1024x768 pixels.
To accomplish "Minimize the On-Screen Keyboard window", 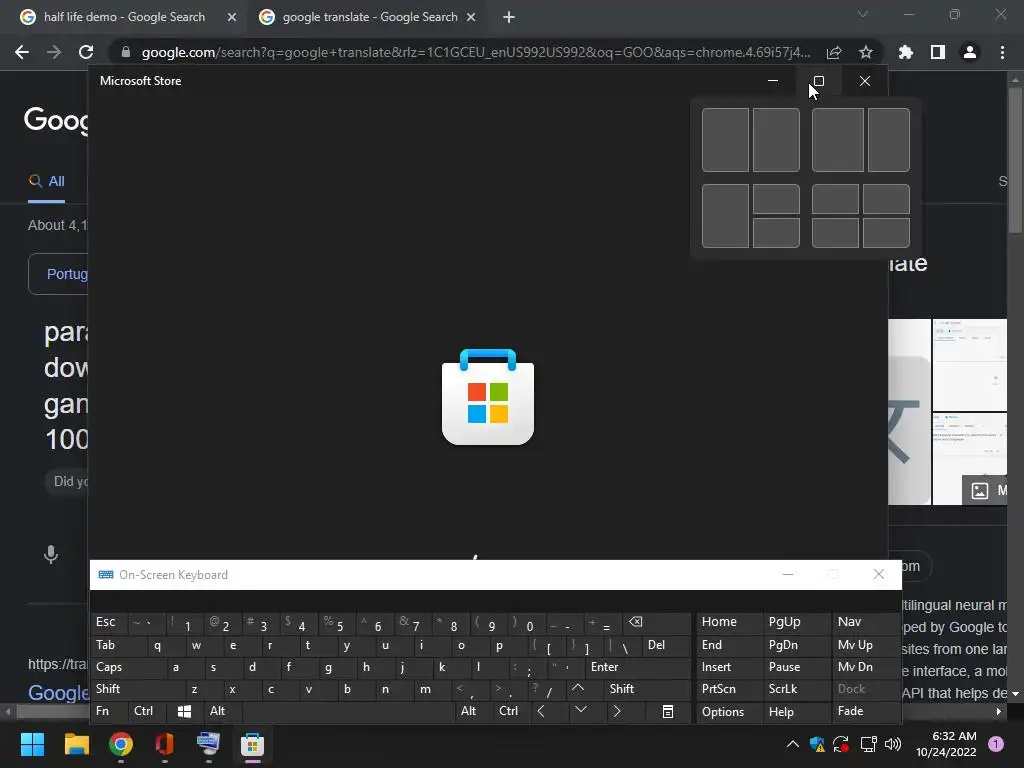I will pyautogui.click(x=788, y=575).
